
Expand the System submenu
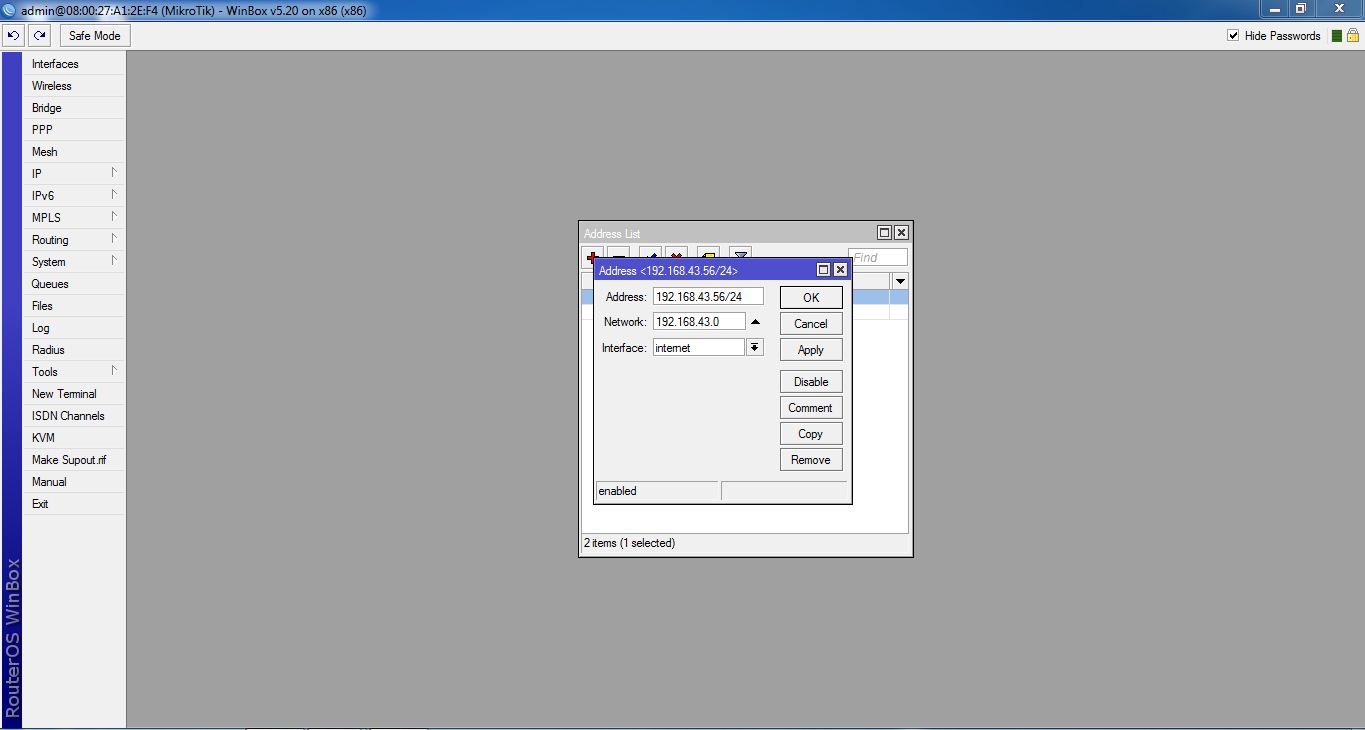[75, 262]
